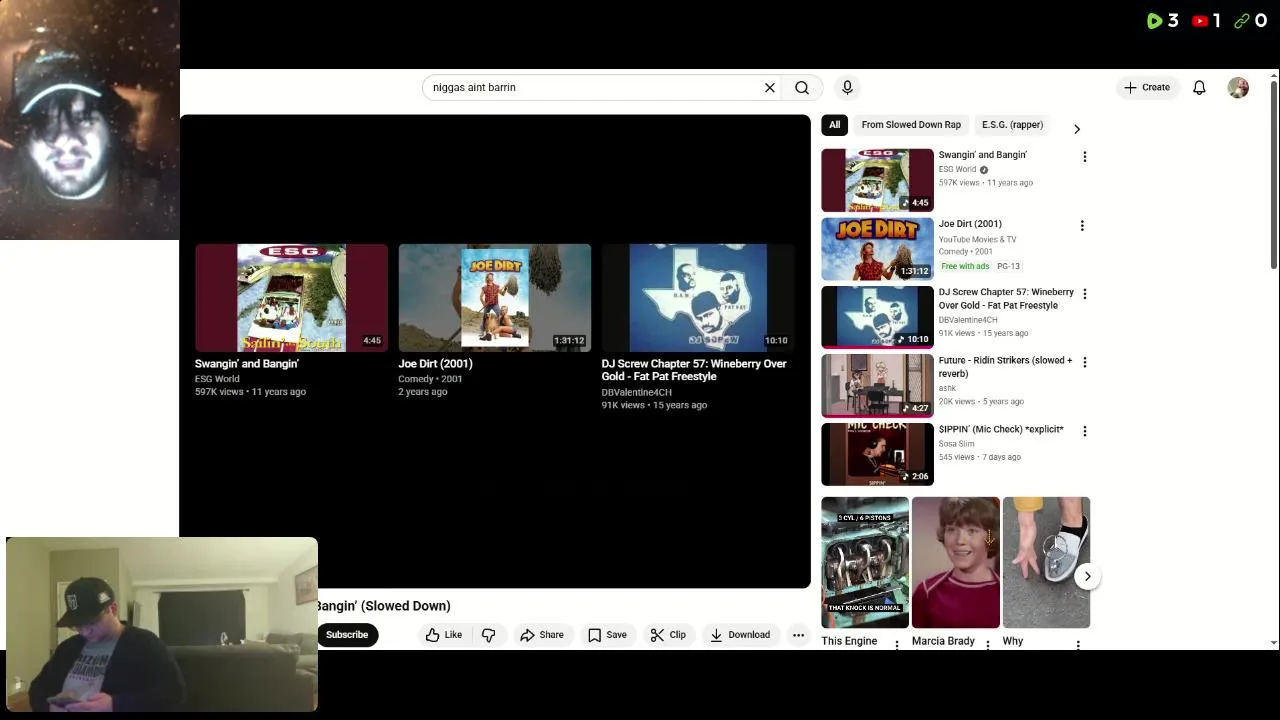Clear the search box with the X icon

click(x=770, y=88)
